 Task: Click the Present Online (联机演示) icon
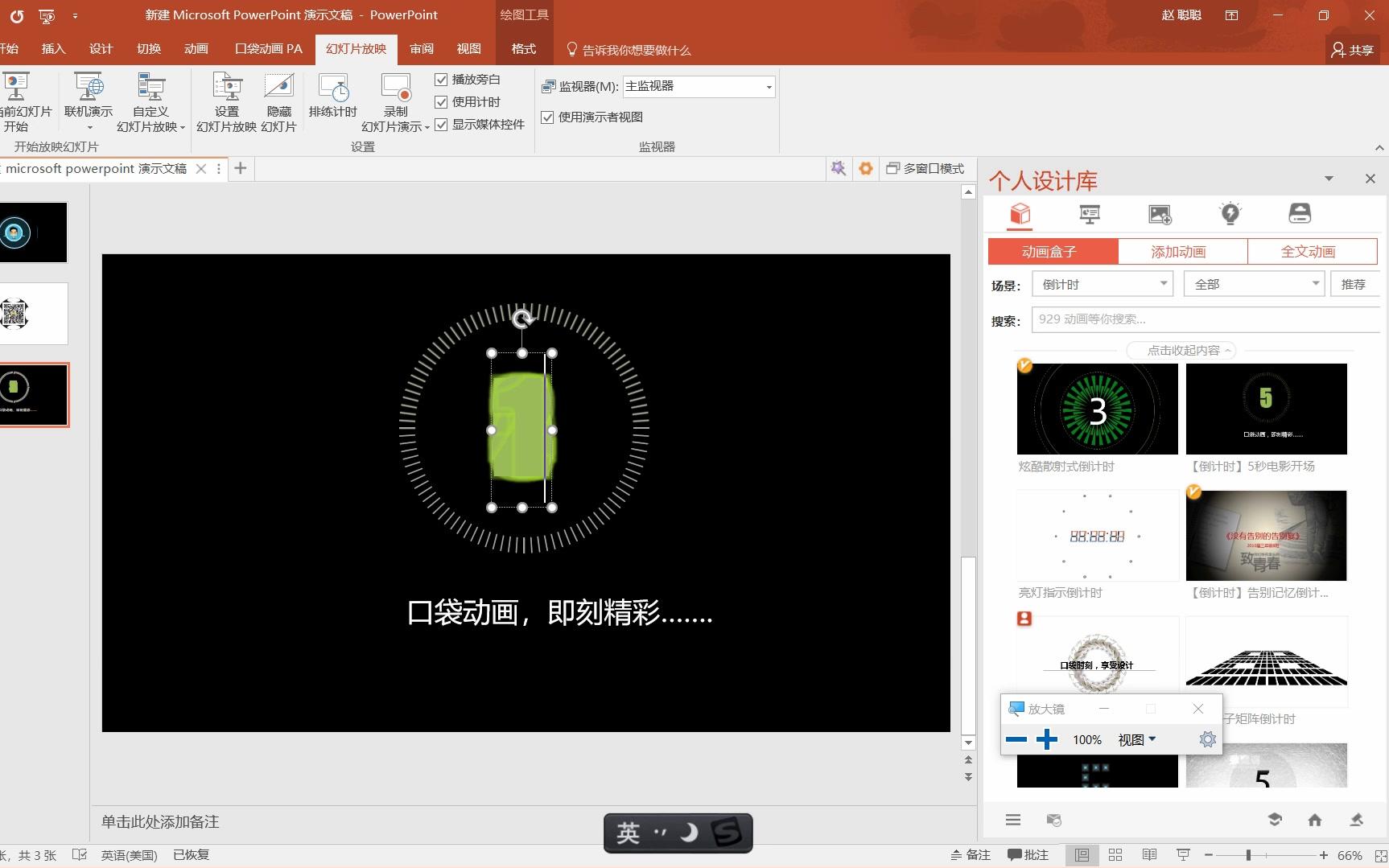tap(89, 88)
